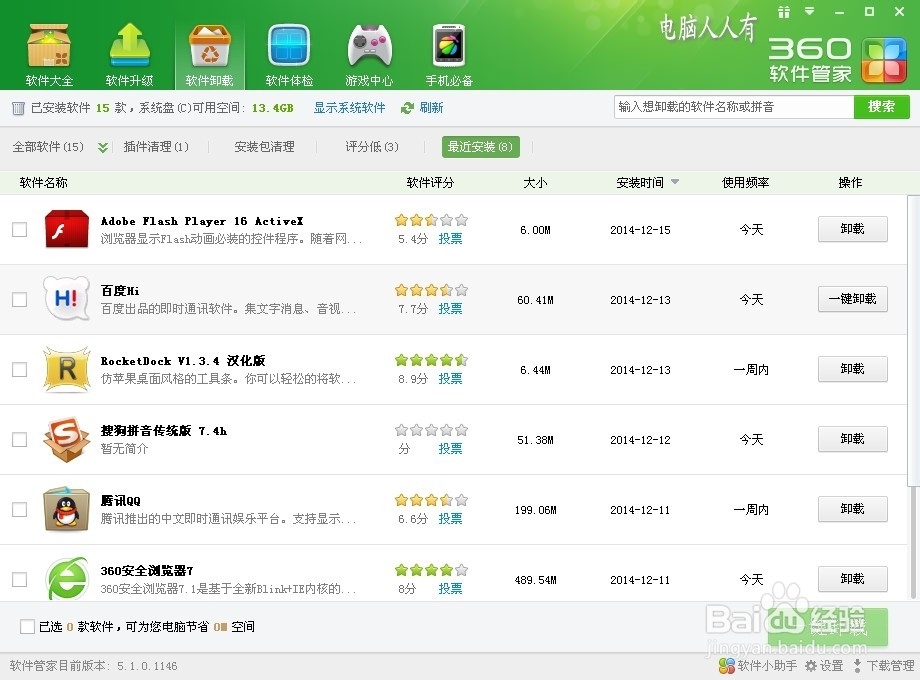
Task: Check the box beside Adobe Flash Player
Action: [18, 229]
